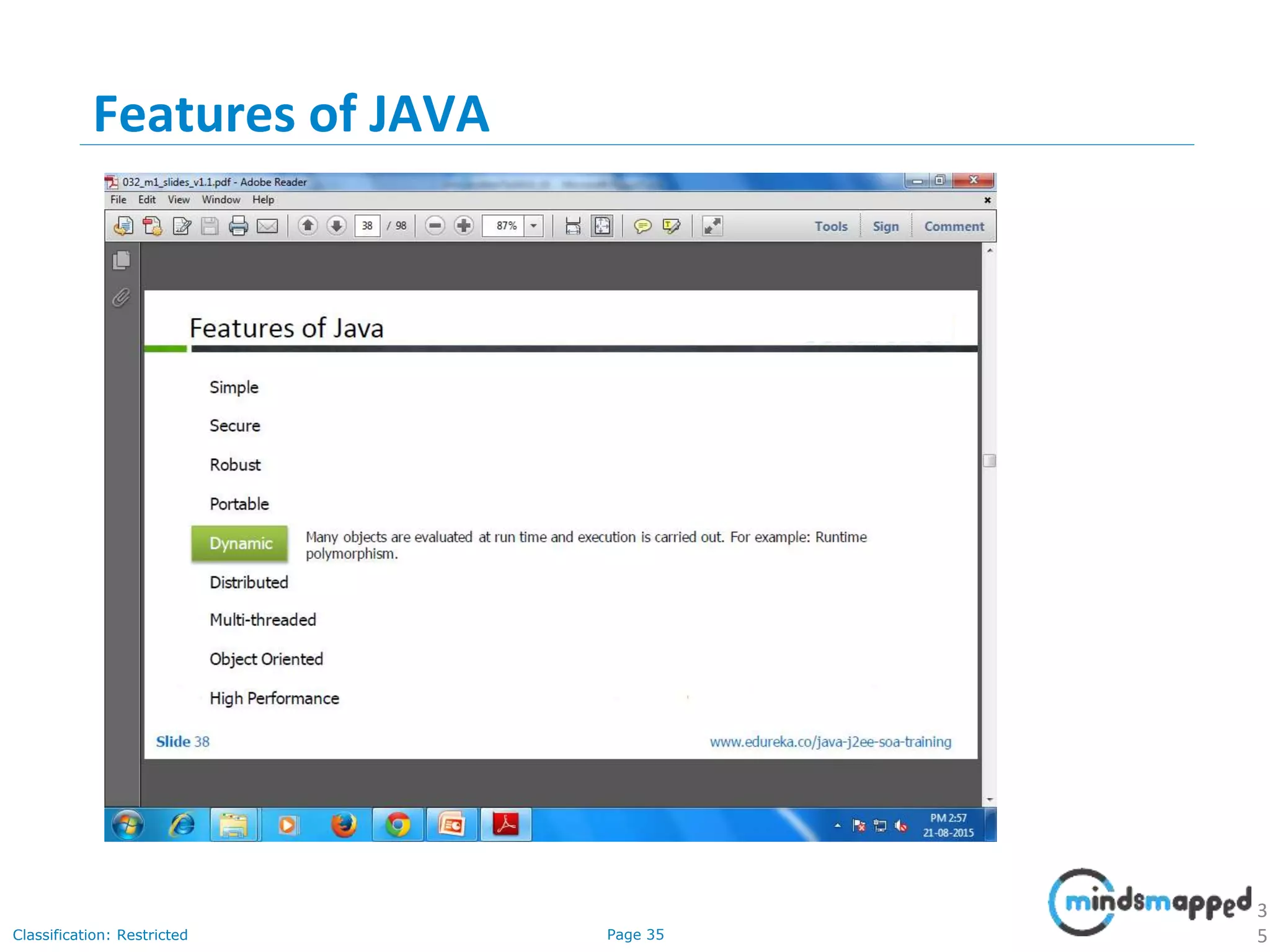The width and height of the screenshot is (1270, 952).
Task: Go to next page with down arrow
Action: (337, 226)
